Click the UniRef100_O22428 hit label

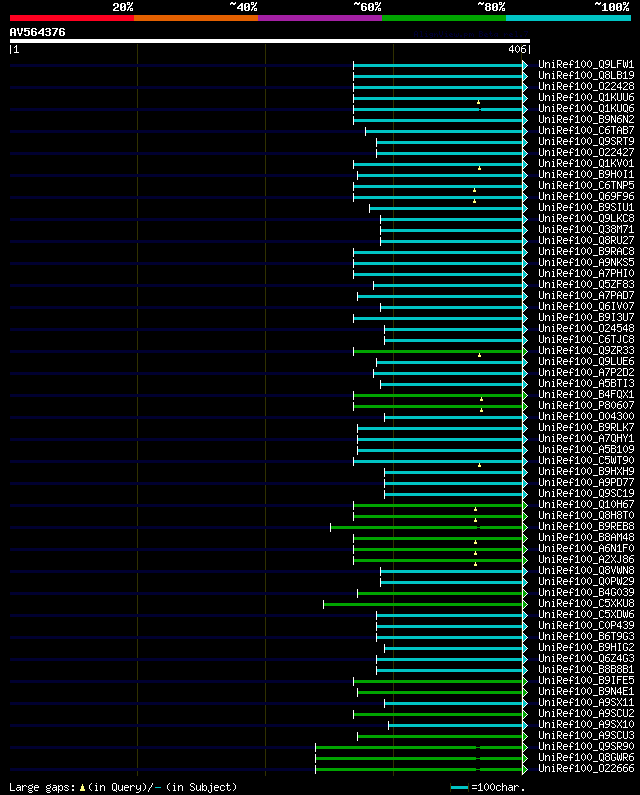pos(586,87)
